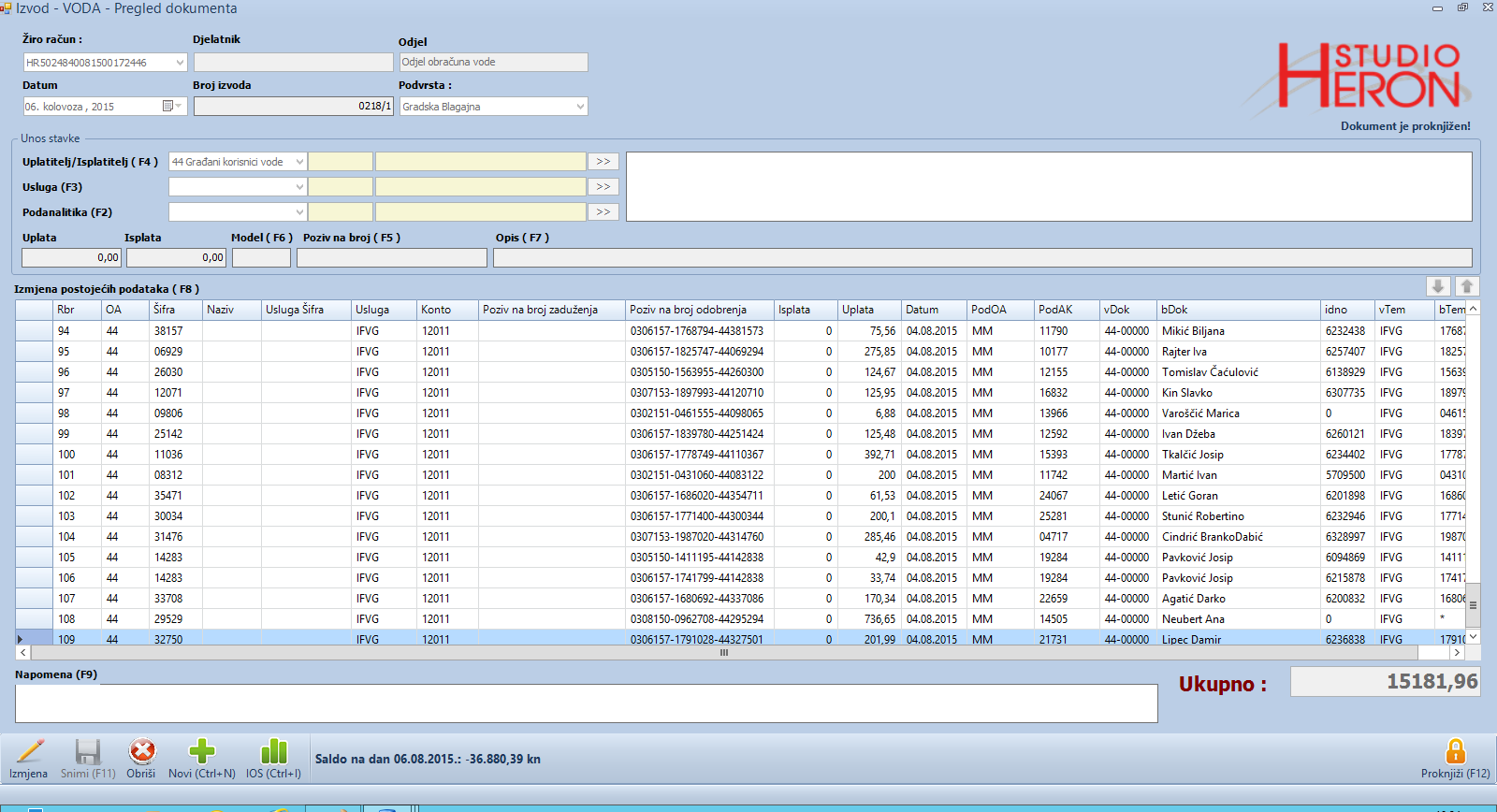This screenshot has height=812, width=1497.
Task: Click >> button next to Usluga
Action: [603, 187]
